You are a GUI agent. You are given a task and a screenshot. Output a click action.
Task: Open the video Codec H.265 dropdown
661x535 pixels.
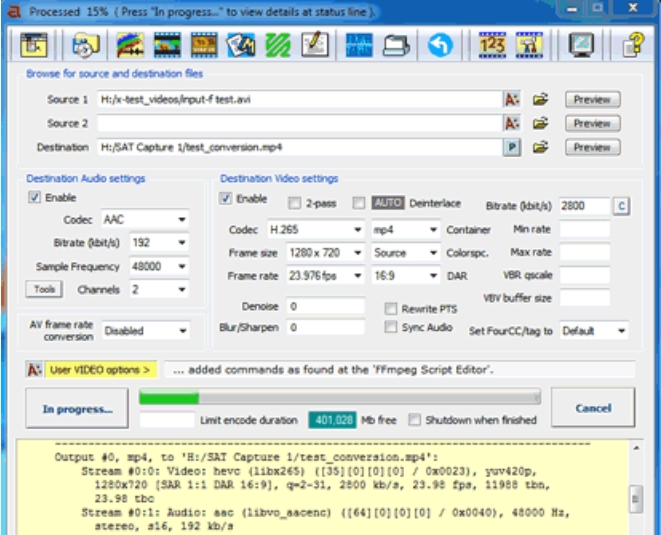pyautogui.click(x=316, y=230)
